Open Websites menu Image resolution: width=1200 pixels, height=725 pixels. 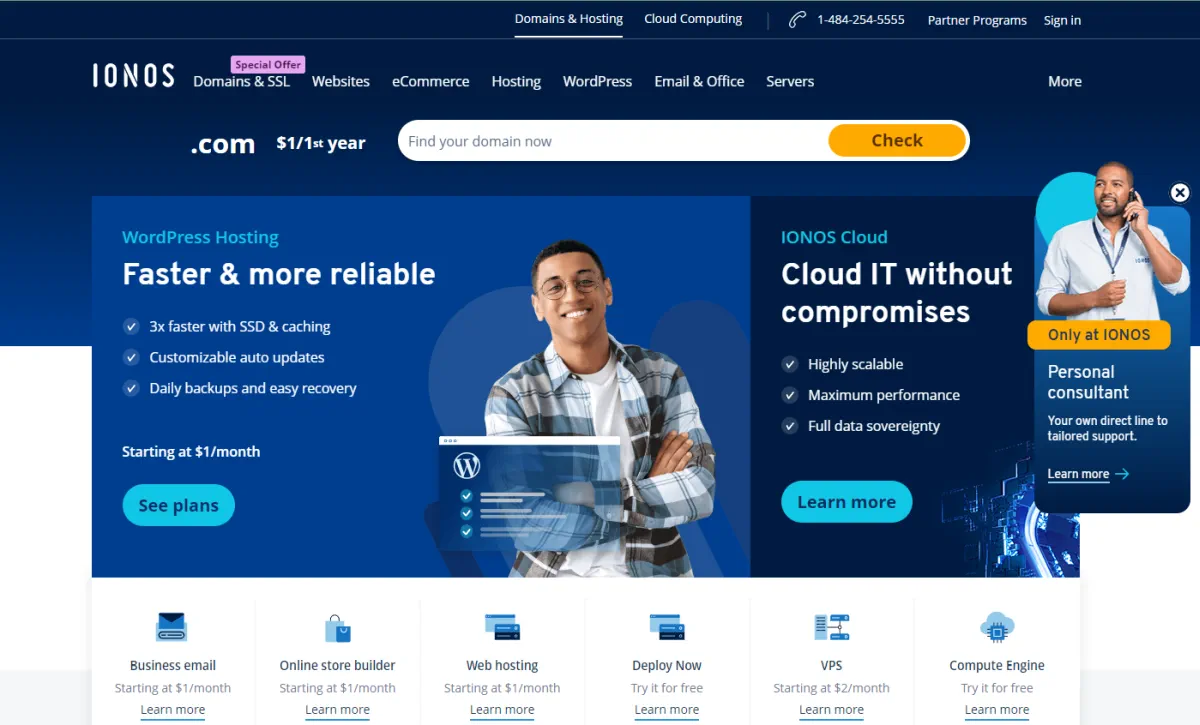pyautogui.click(x=341, y=81)
